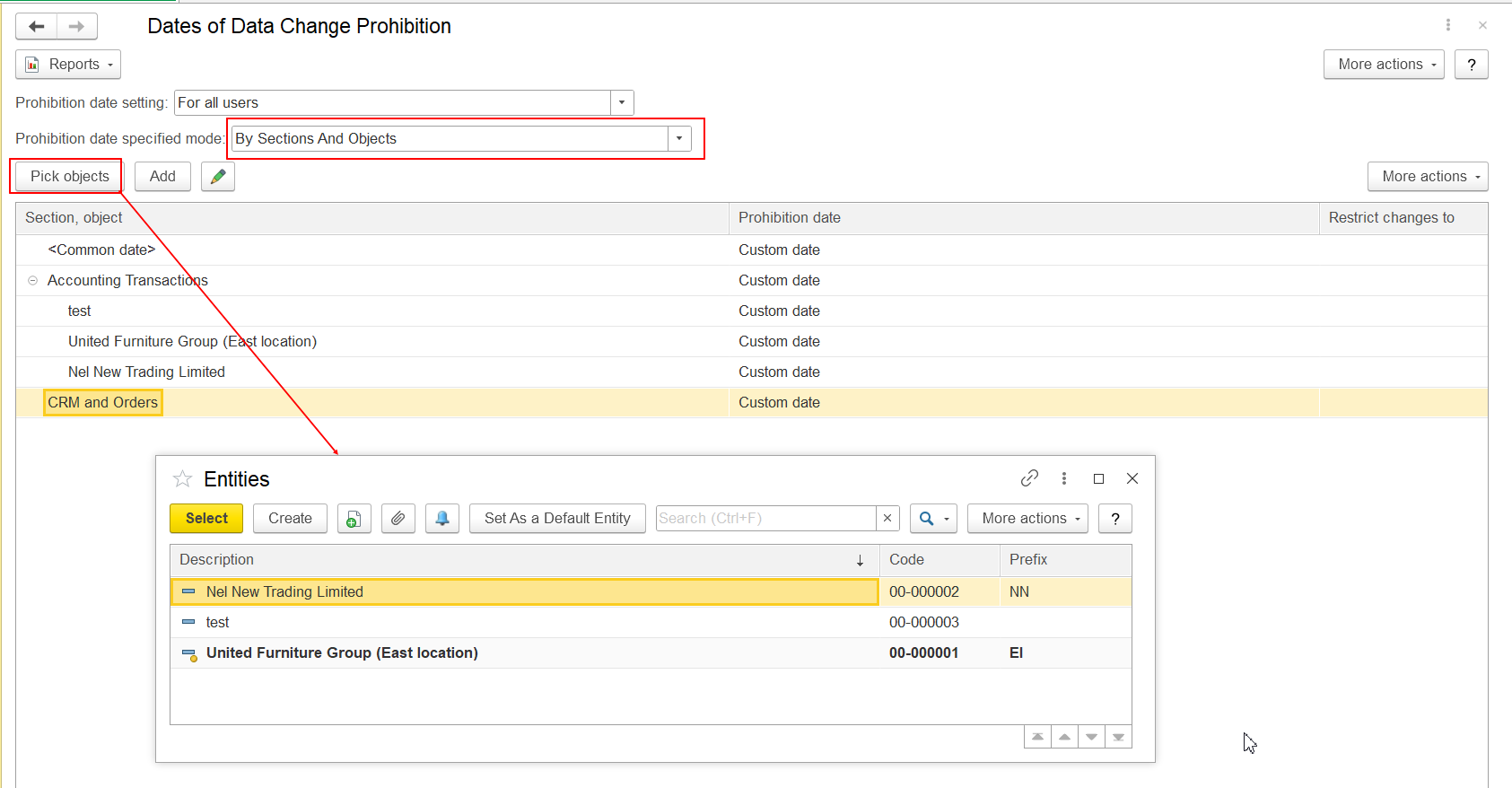The width and height of the screenshot is (1512, 788).
Task: Click Create in Entities dialog
Action: point(290,519)
